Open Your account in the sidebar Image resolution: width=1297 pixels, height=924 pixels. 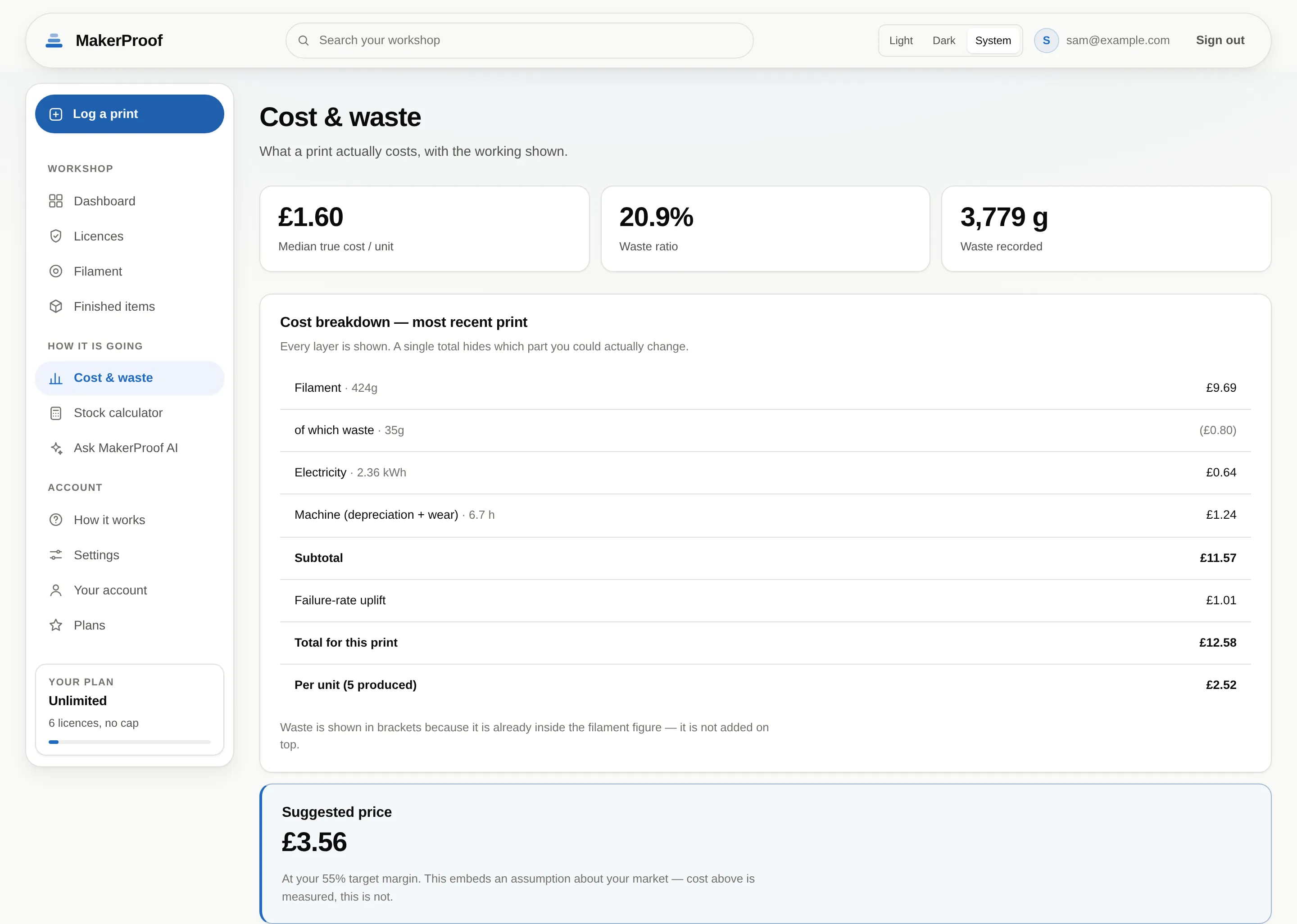[130, 590]
